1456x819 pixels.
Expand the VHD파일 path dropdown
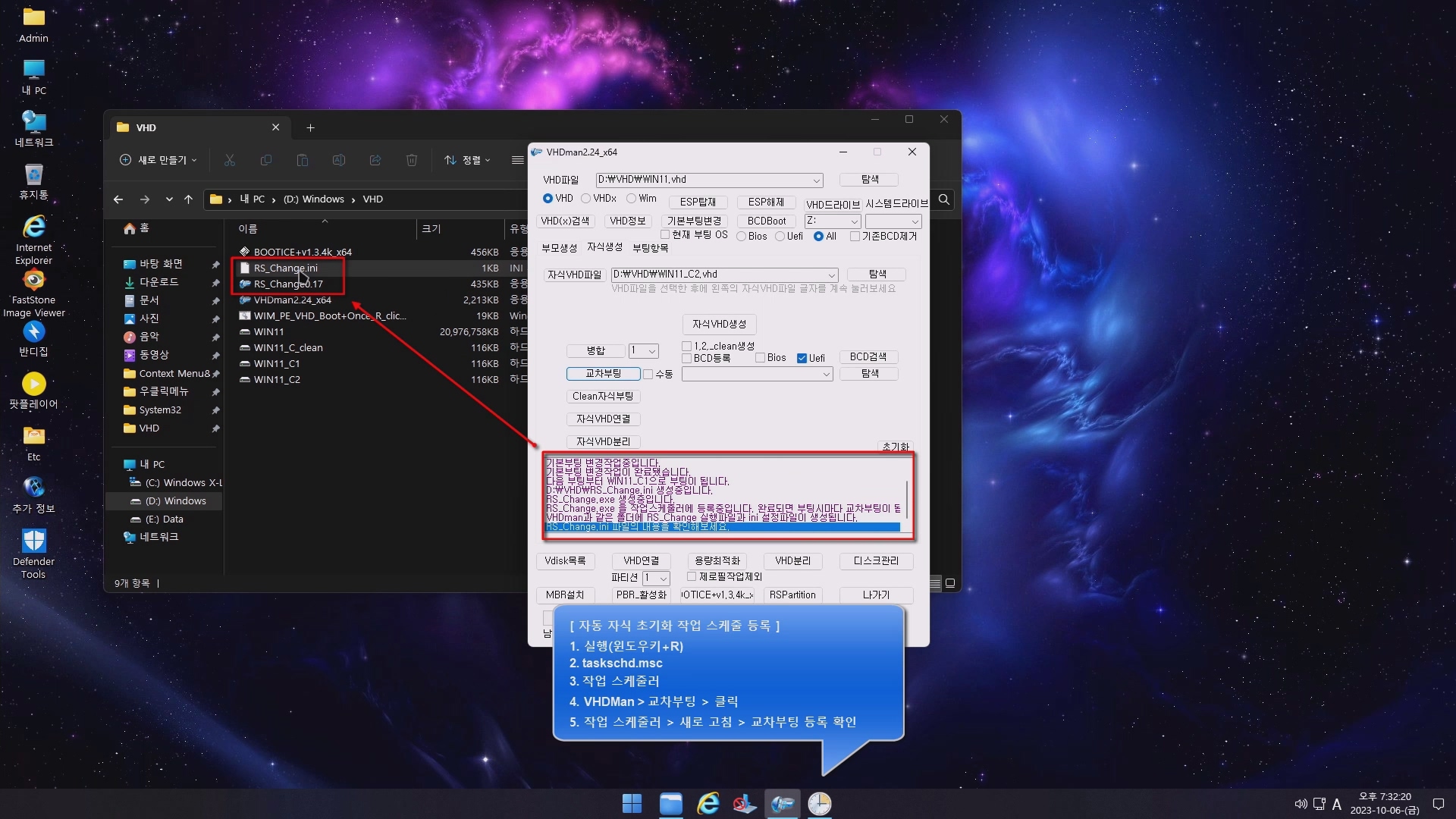tap(816, 180)
